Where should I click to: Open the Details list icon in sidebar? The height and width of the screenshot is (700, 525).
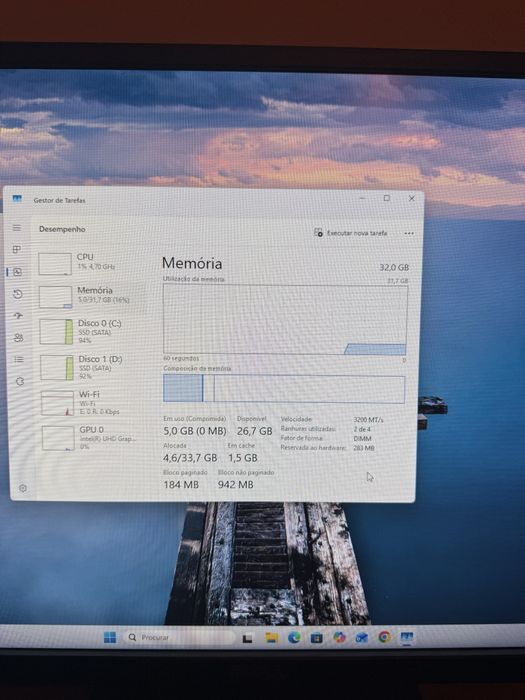(19, 359)
